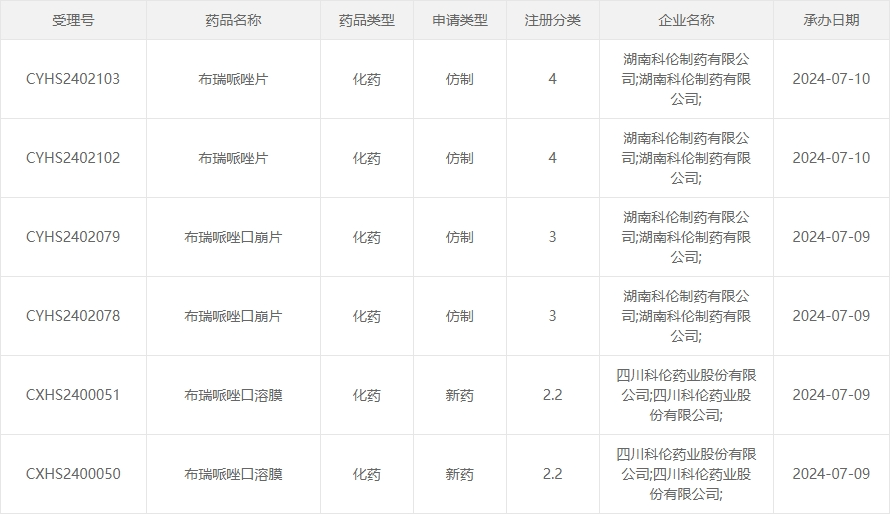Image resolution: width=892 pixels, height=515 pixels.
Task: Select acceptance number CXHS2400050
Action: 73,475
